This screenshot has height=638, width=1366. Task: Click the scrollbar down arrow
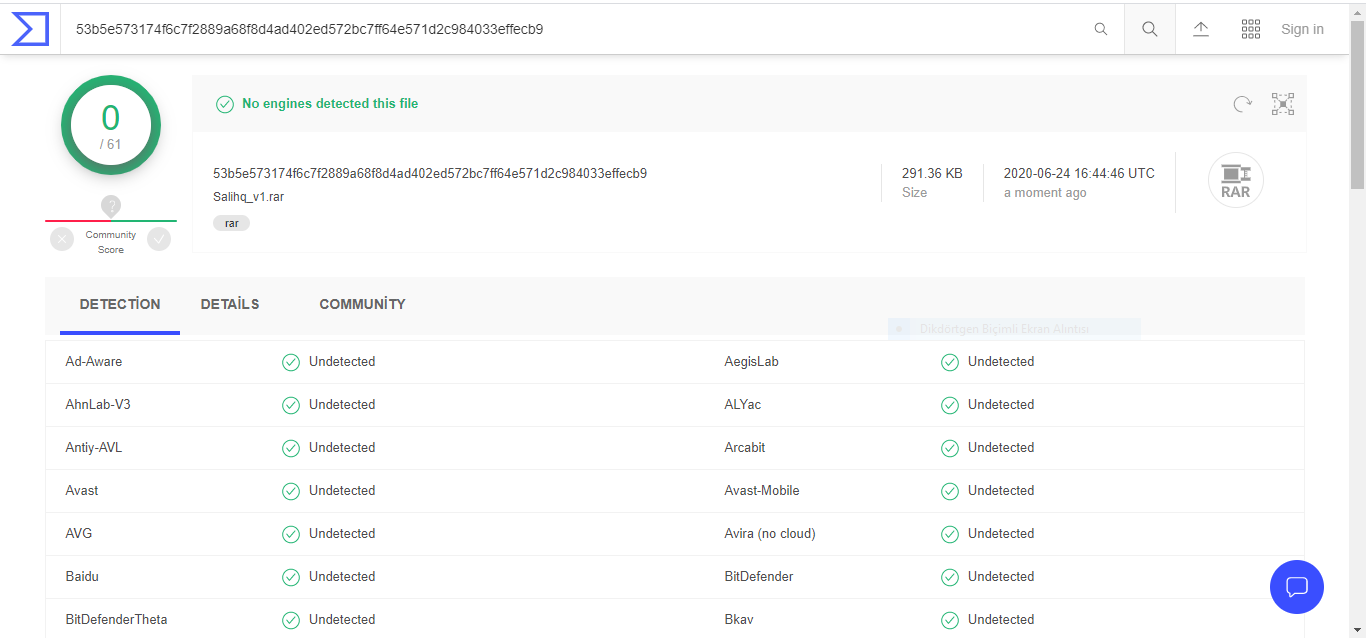[1357, 629]
